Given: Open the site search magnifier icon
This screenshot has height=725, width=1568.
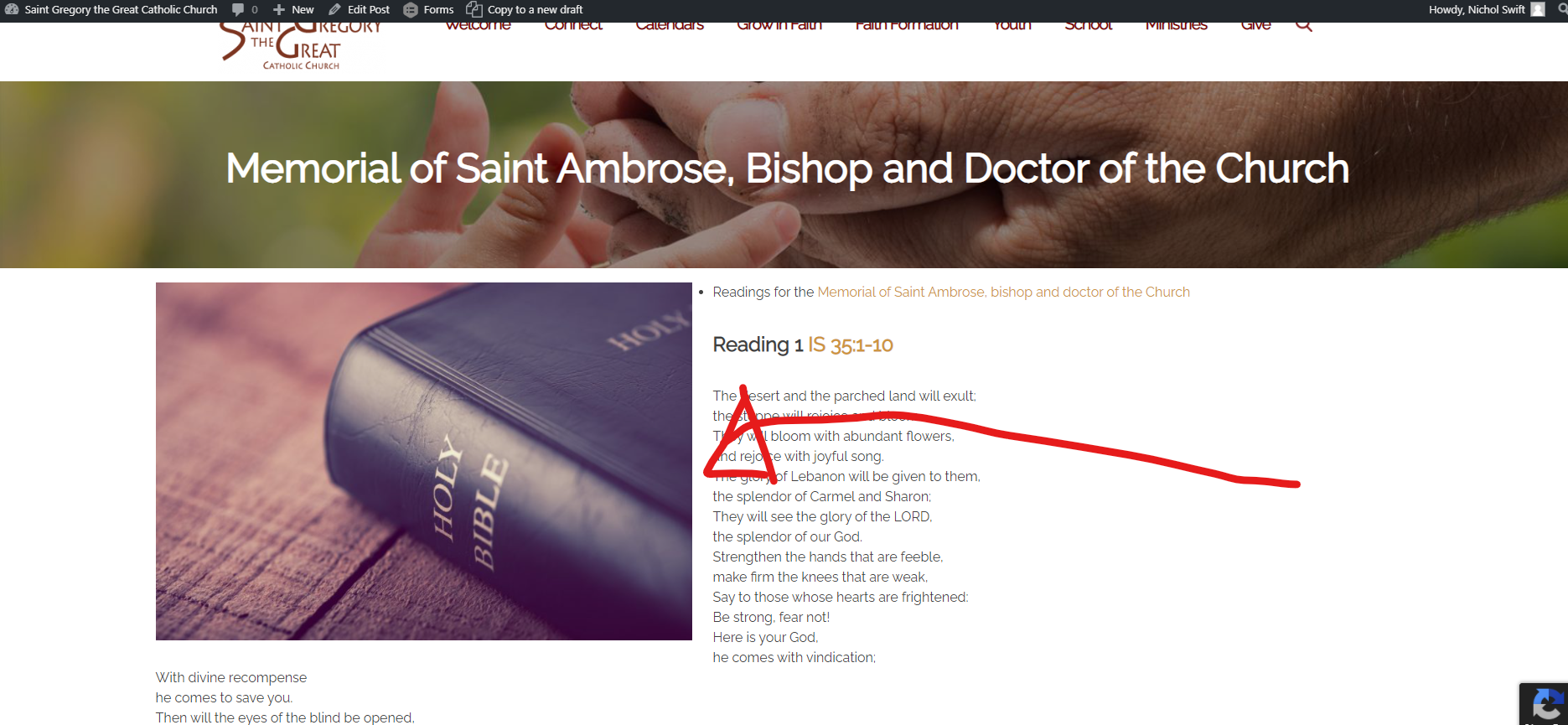Looking at the screenshot, I should coord(1304,26).
